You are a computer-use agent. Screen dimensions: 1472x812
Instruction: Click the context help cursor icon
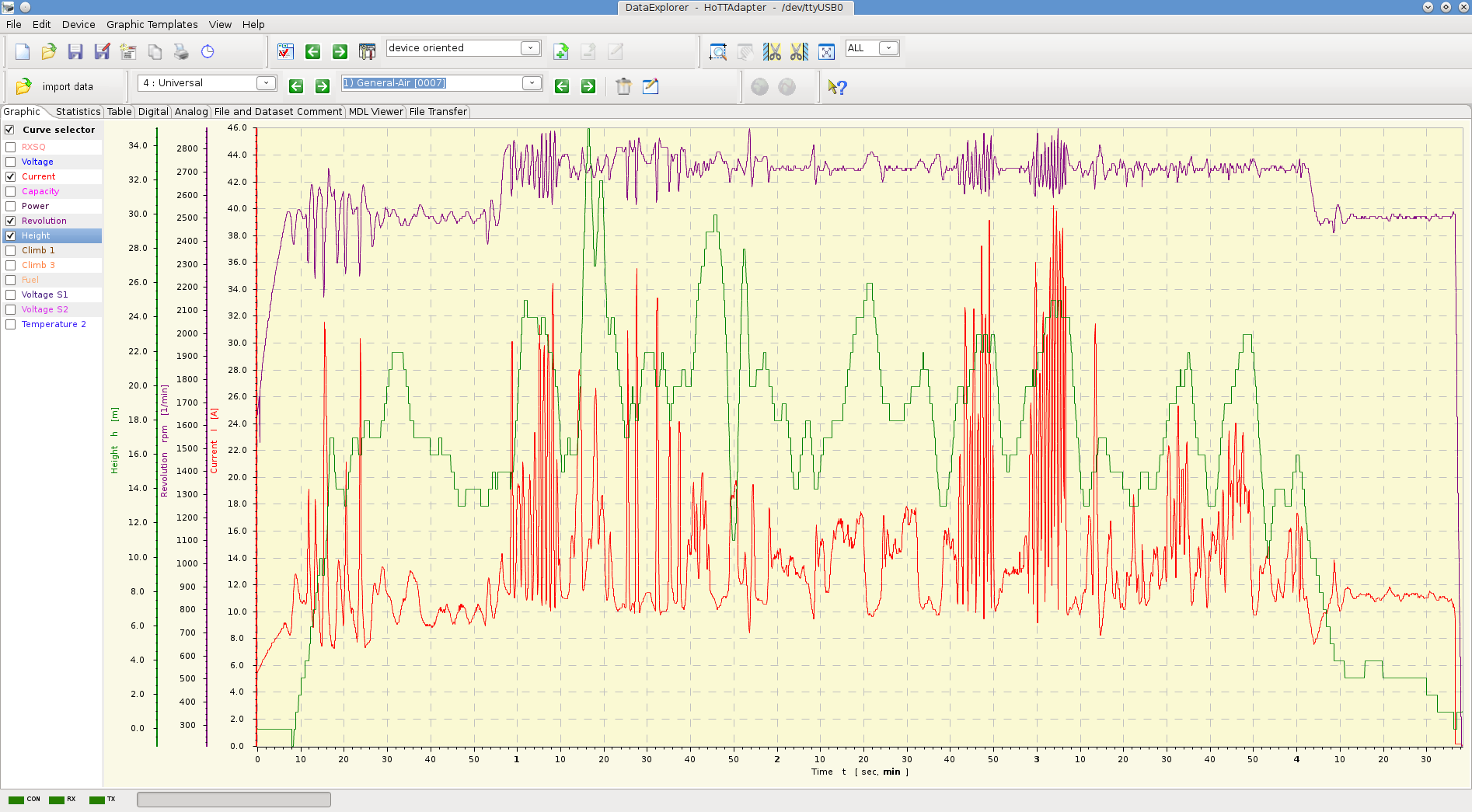[x=837, y=87]
